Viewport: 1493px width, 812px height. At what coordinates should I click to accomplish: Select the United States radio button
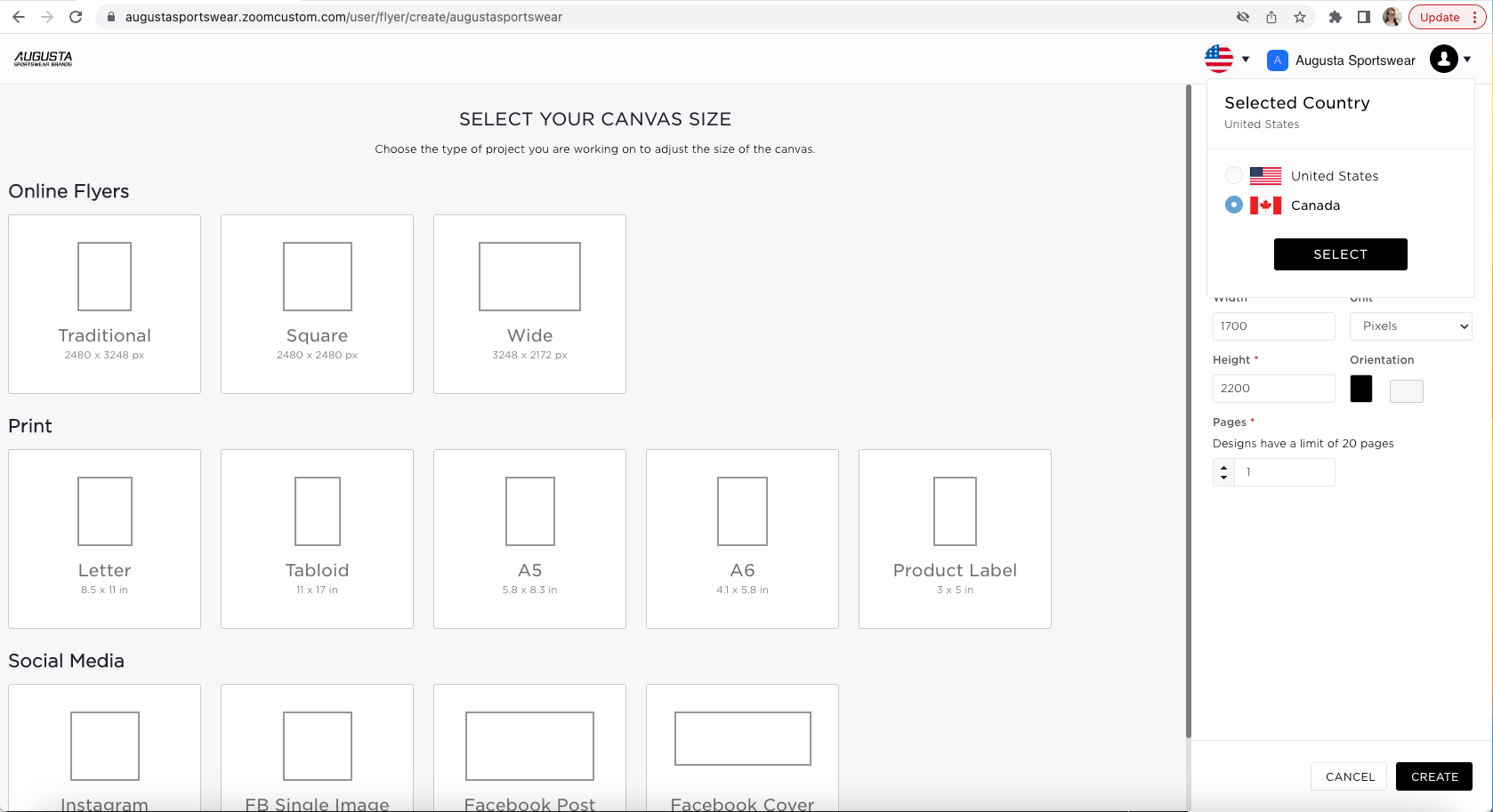pos(1233,176)
